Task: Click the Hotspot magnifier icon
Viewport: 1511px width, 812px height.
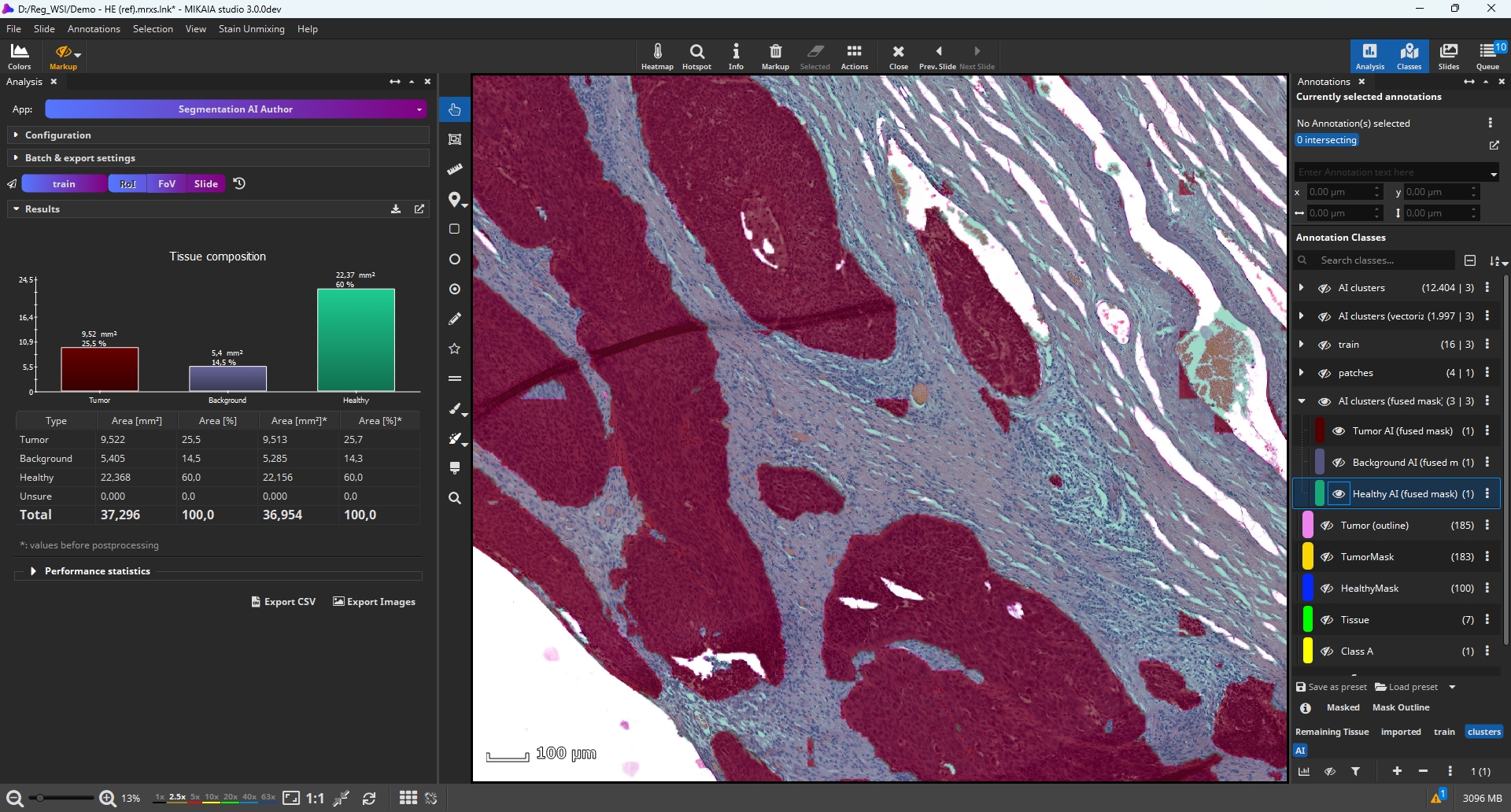Action: pyautogui.click(x=696, y=57)
